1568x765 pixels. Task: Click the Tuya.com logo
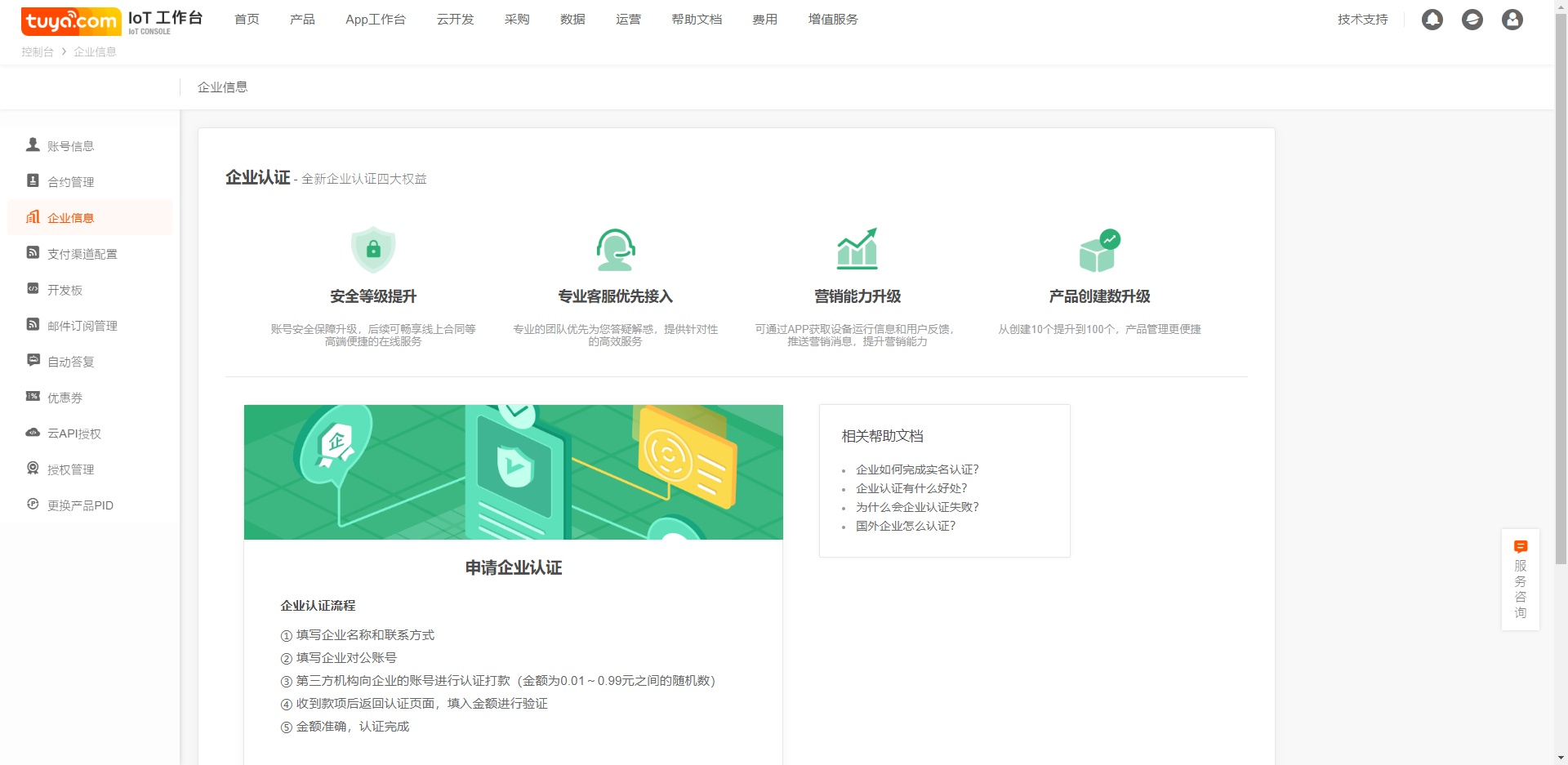click(x=71, y=21)
